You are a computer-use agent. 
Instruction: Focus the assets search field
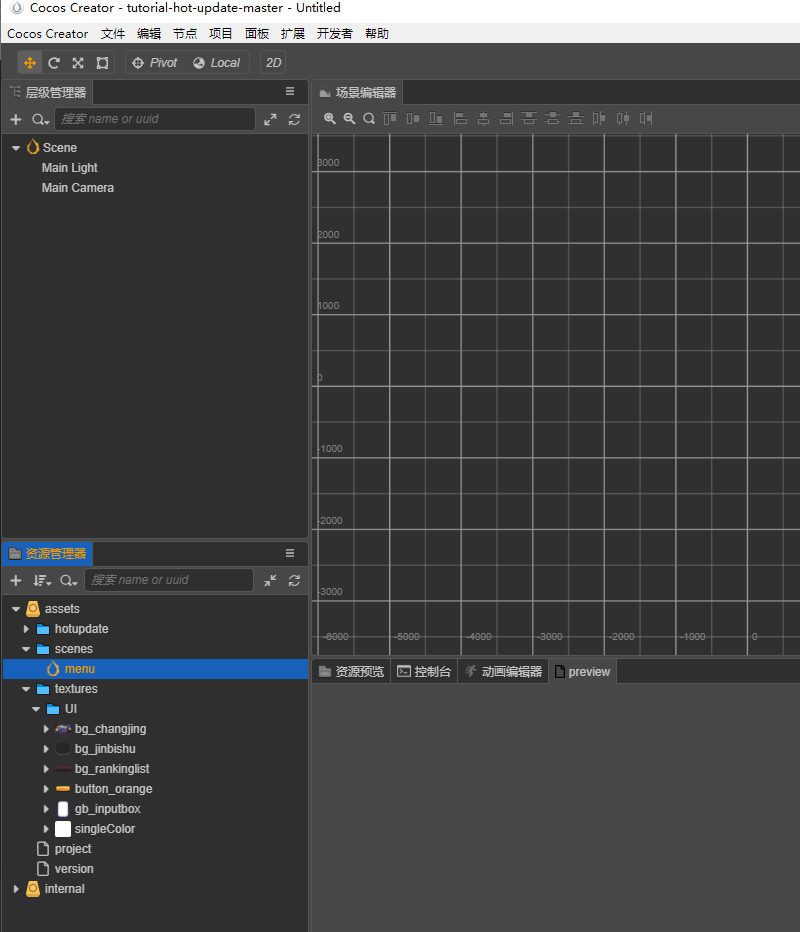[x=169, y=580]
